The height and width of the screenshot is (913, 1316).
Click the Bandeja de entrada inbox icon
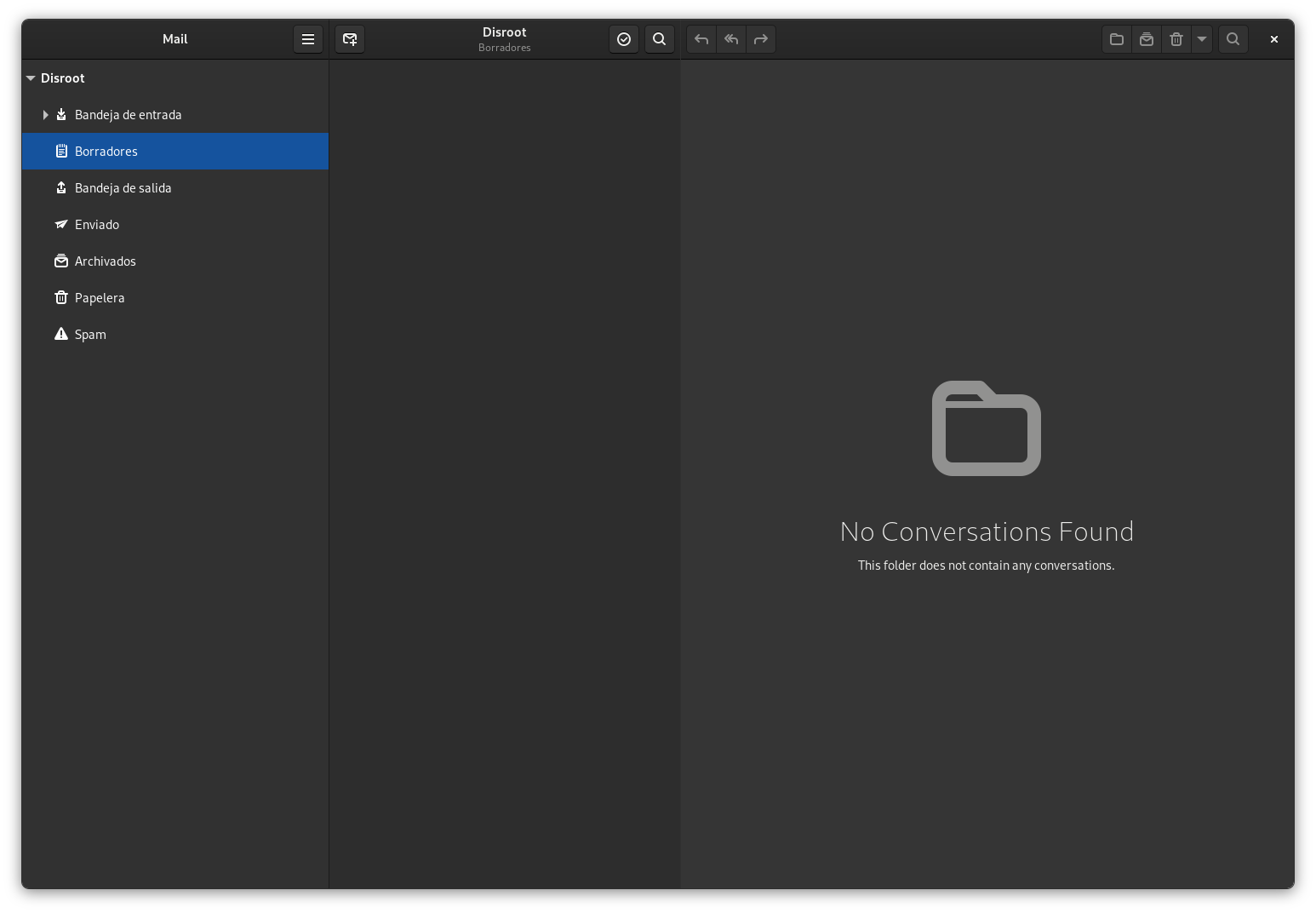pyautogui.click(x=61, y=114)
